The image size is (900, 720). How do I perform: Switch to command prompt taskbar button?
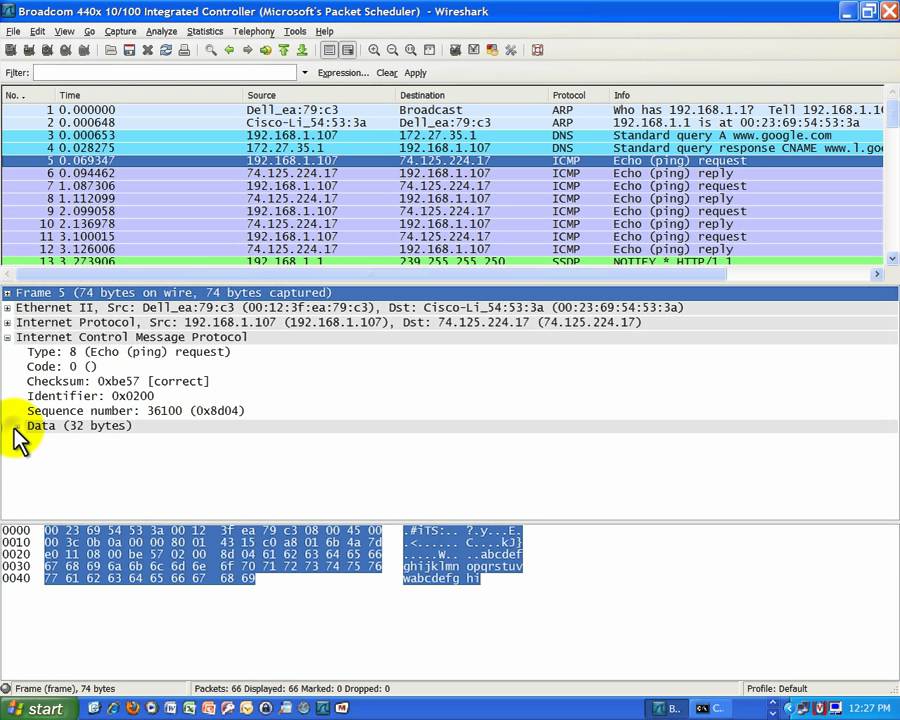pyautogui.click(x=710, y=709)
